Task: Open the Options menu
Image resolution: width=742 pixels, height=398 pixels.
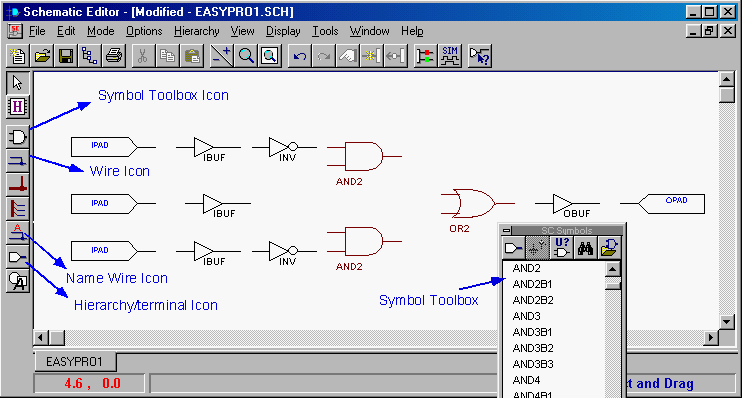Action: [144, 31]
